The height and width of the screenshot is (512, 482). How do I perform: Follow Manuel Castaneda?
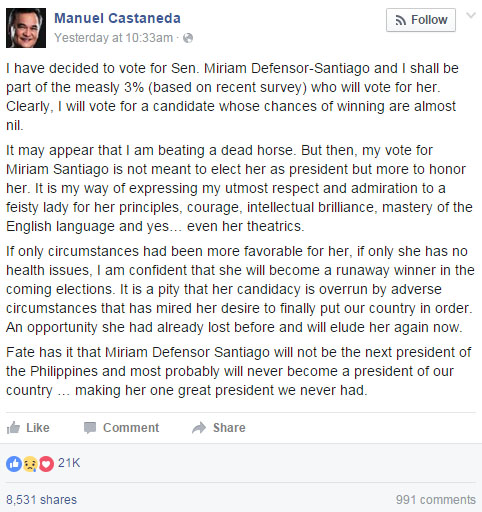tap(421, 20)
